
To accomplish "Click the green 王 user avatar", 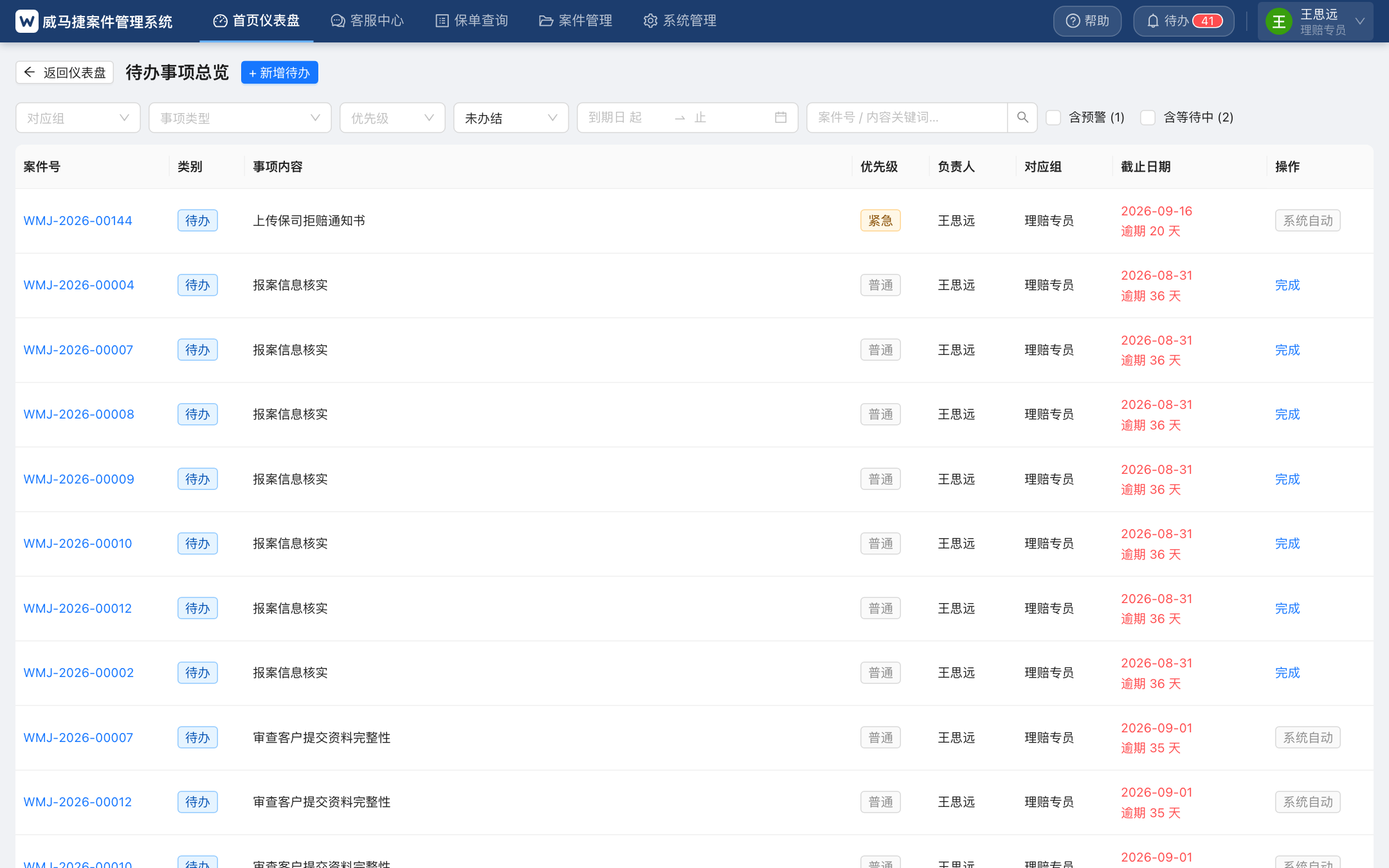I will 1279,22.
